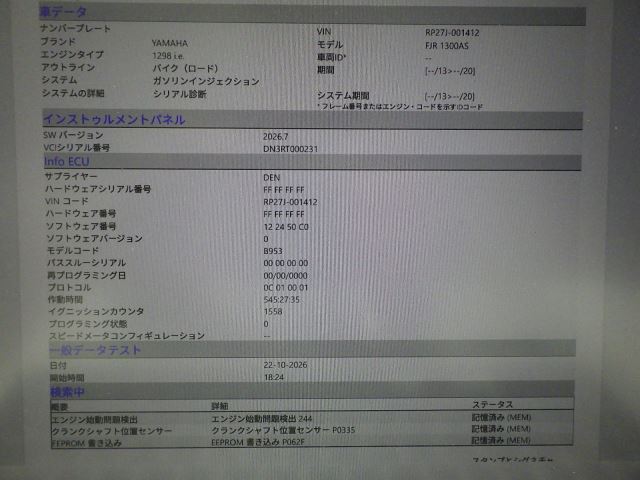Viewport: 640px width, 480px height.
Task: Select the software number 12 24 50 C0
Action: (x=286, y=227)
